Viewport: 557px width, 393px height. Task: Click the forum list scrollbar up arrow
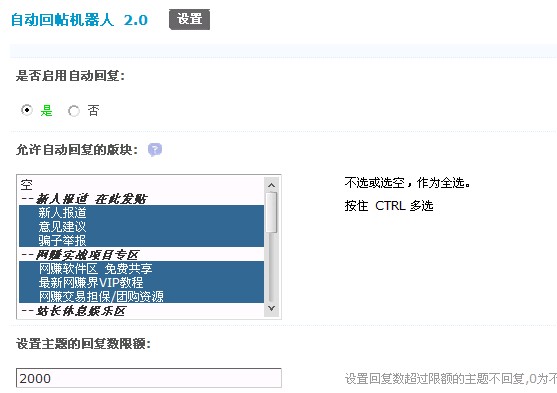click(271, 185)
